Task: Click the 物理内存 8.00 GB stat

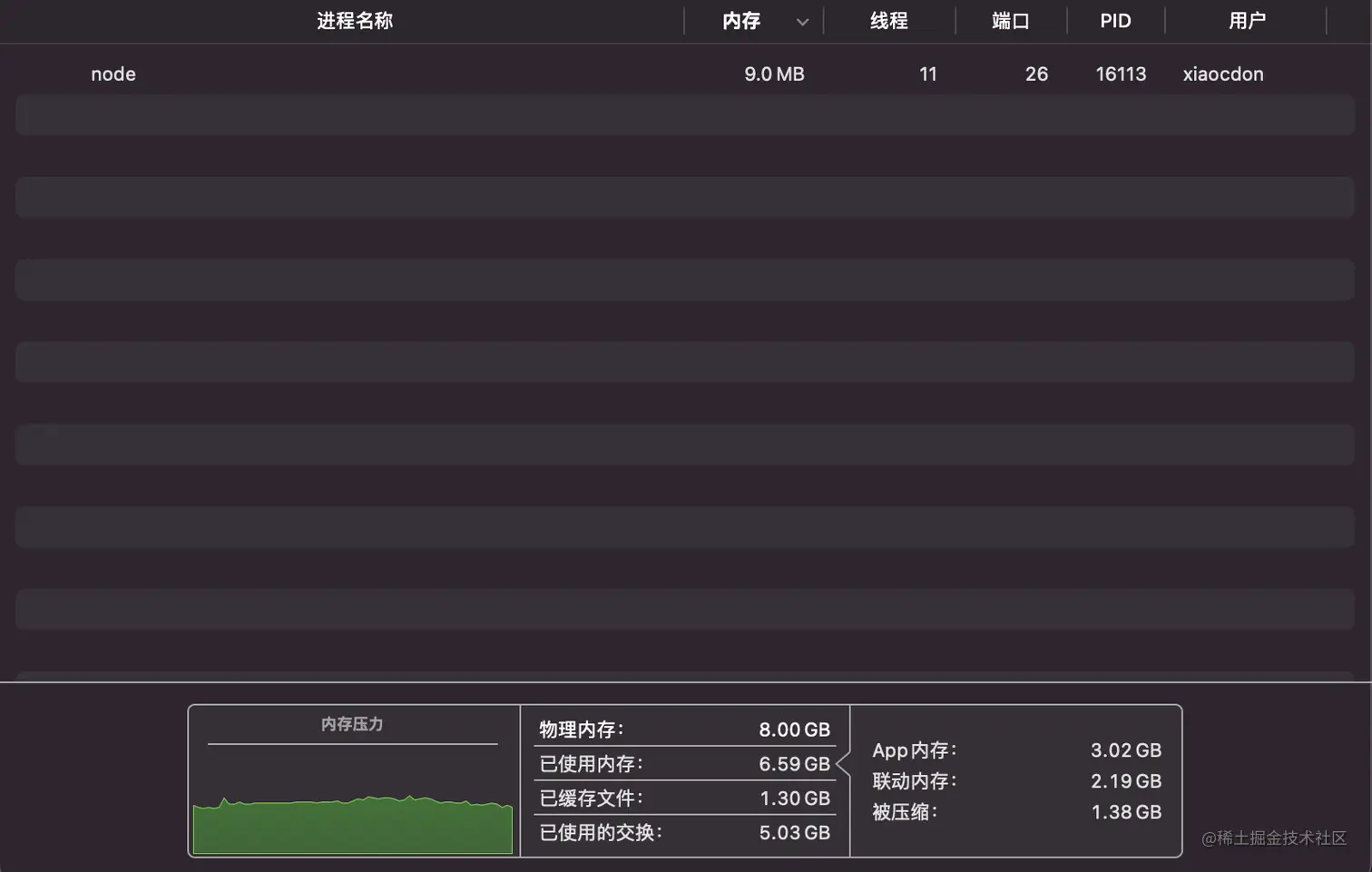Action: [x=684, y=729]
